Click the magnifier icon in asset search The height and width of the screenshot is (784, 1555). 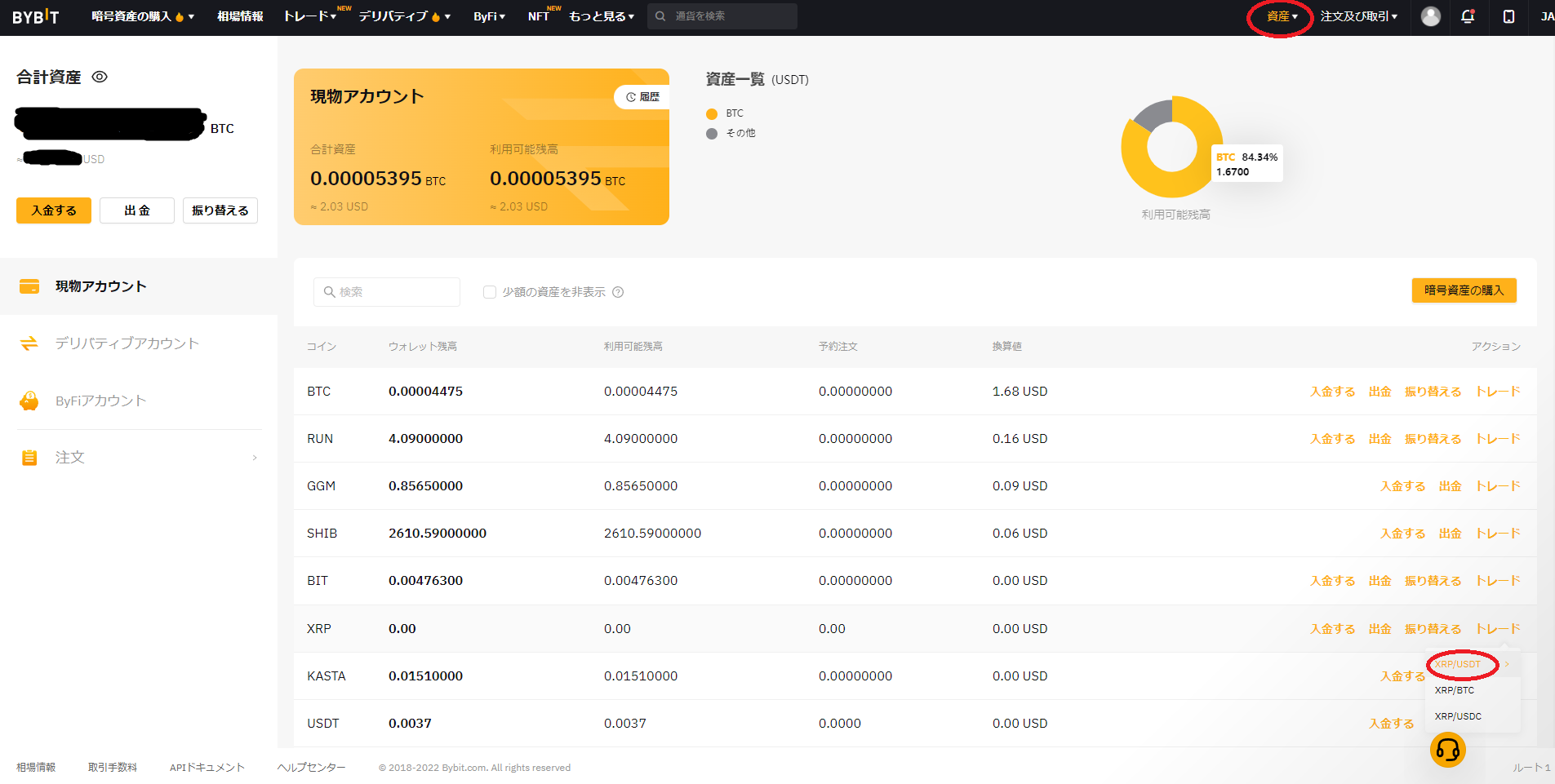click(330, 292)
